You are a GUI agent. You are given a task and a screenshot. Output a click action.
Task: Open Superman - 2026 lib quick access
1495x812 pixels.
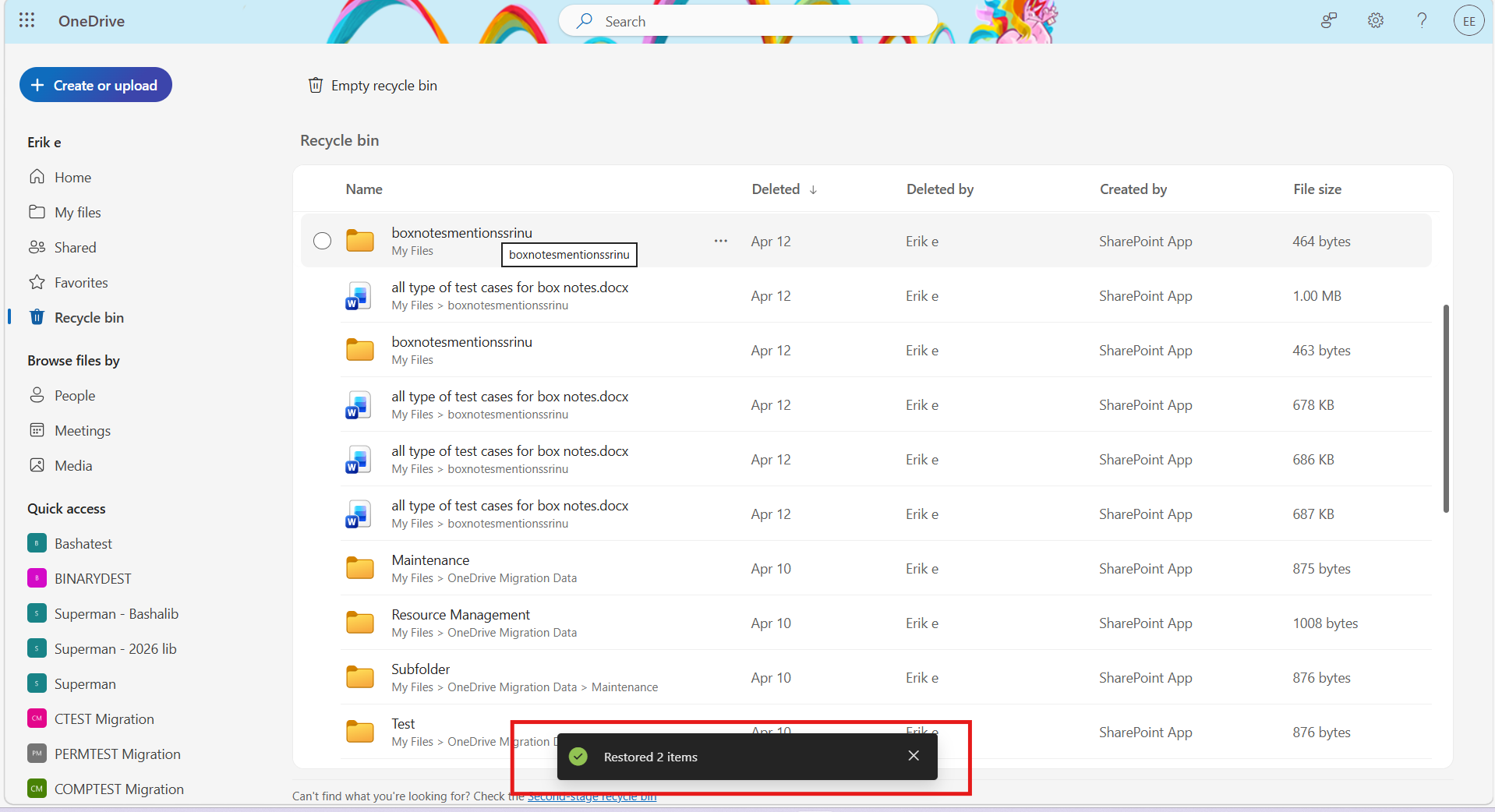pos(115,648)
